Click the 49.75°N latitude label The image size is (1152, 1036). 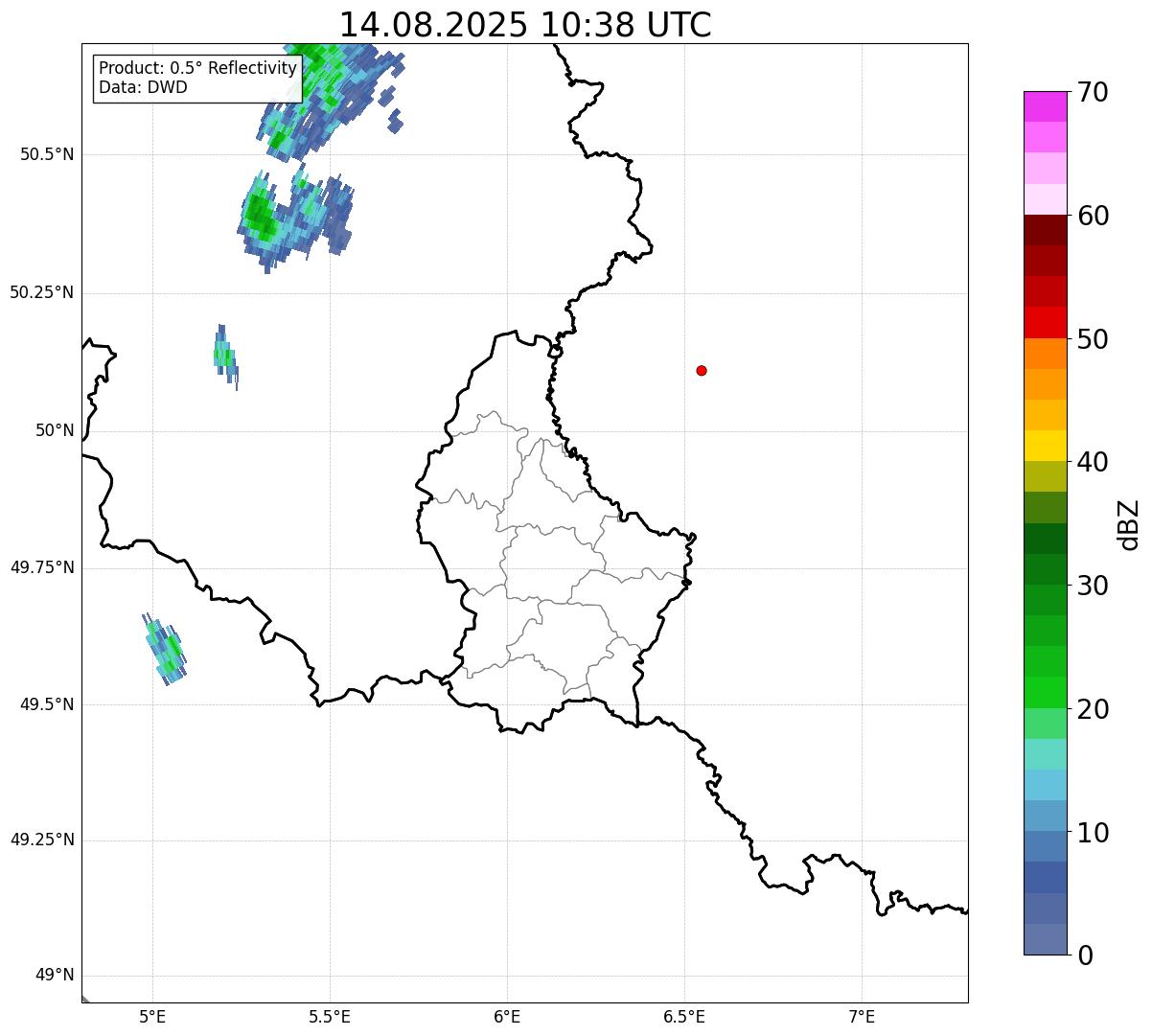coord(42,567)
